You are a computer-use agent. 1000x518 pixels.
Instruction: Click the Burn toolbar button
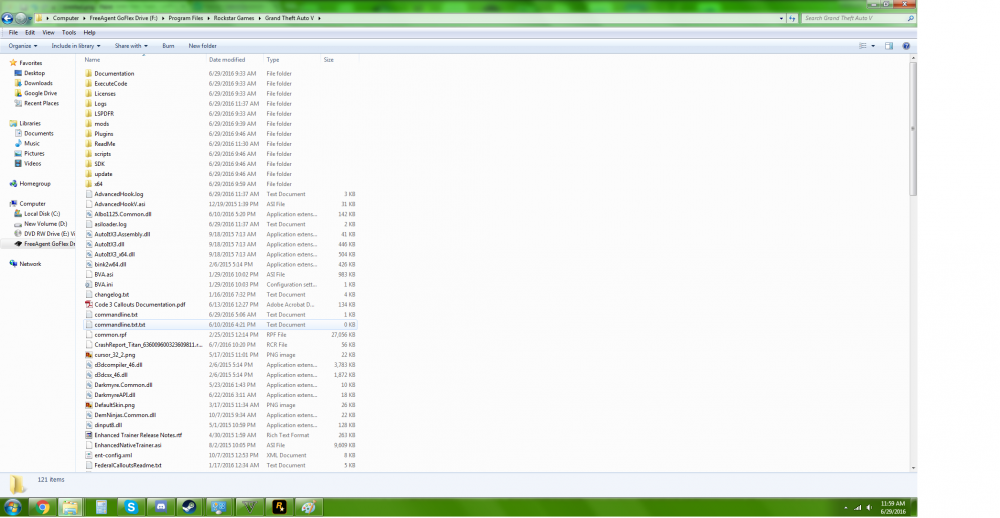pyautogui.click(x=168, y=46)
